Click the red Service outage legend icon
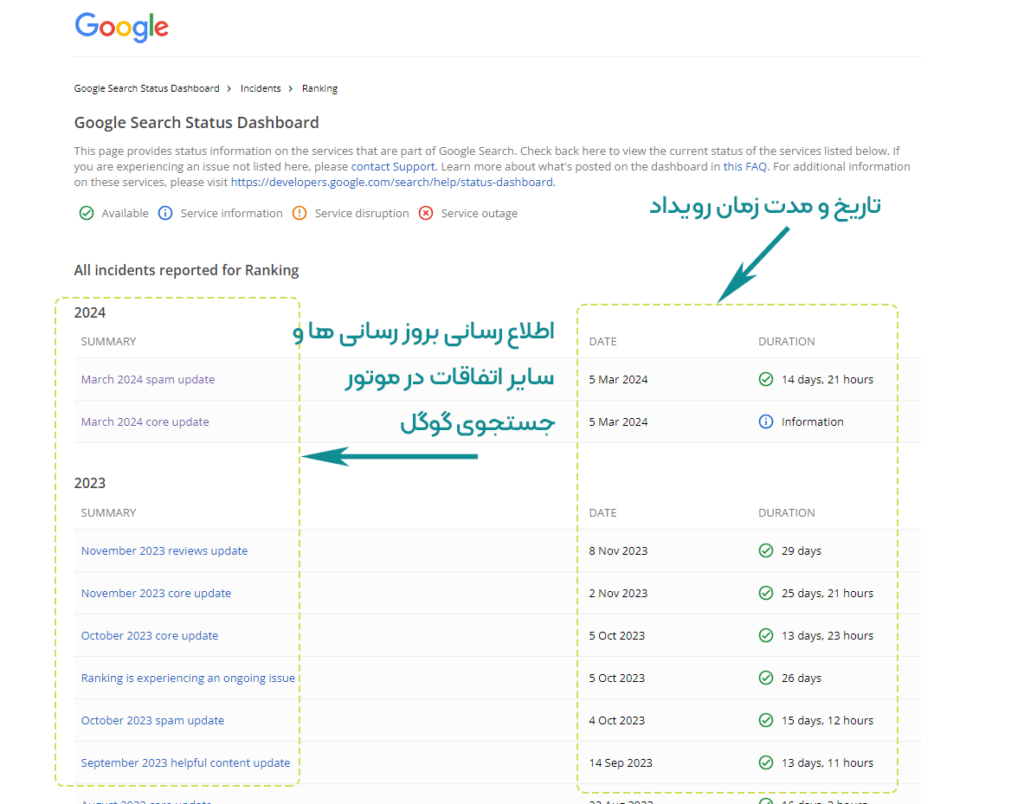 pyautogui.click(x=426, y=214)
